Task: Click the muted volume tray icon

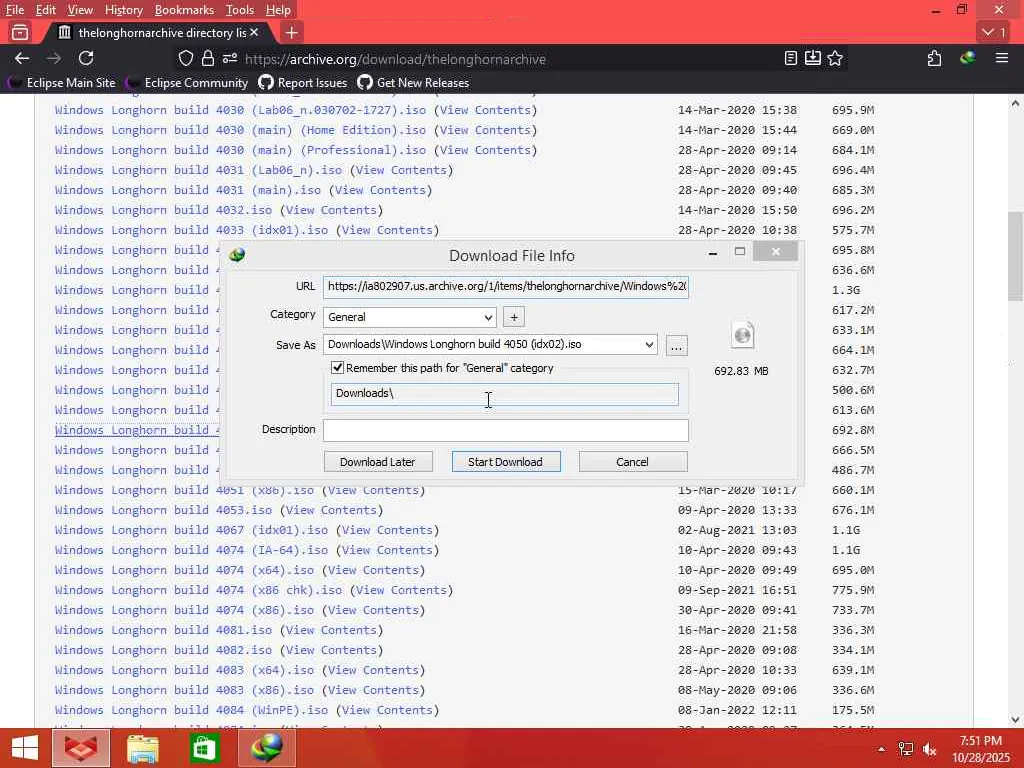Action: (x=930, y=749)
